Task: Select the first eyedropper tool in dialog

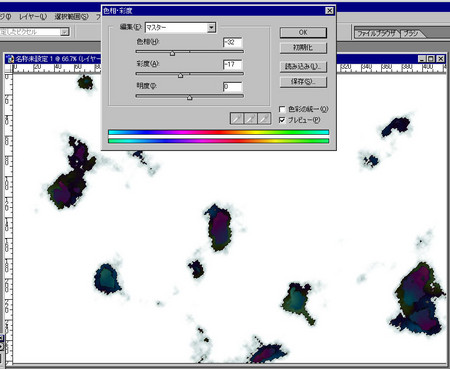Action: click(x=237, y=118)
